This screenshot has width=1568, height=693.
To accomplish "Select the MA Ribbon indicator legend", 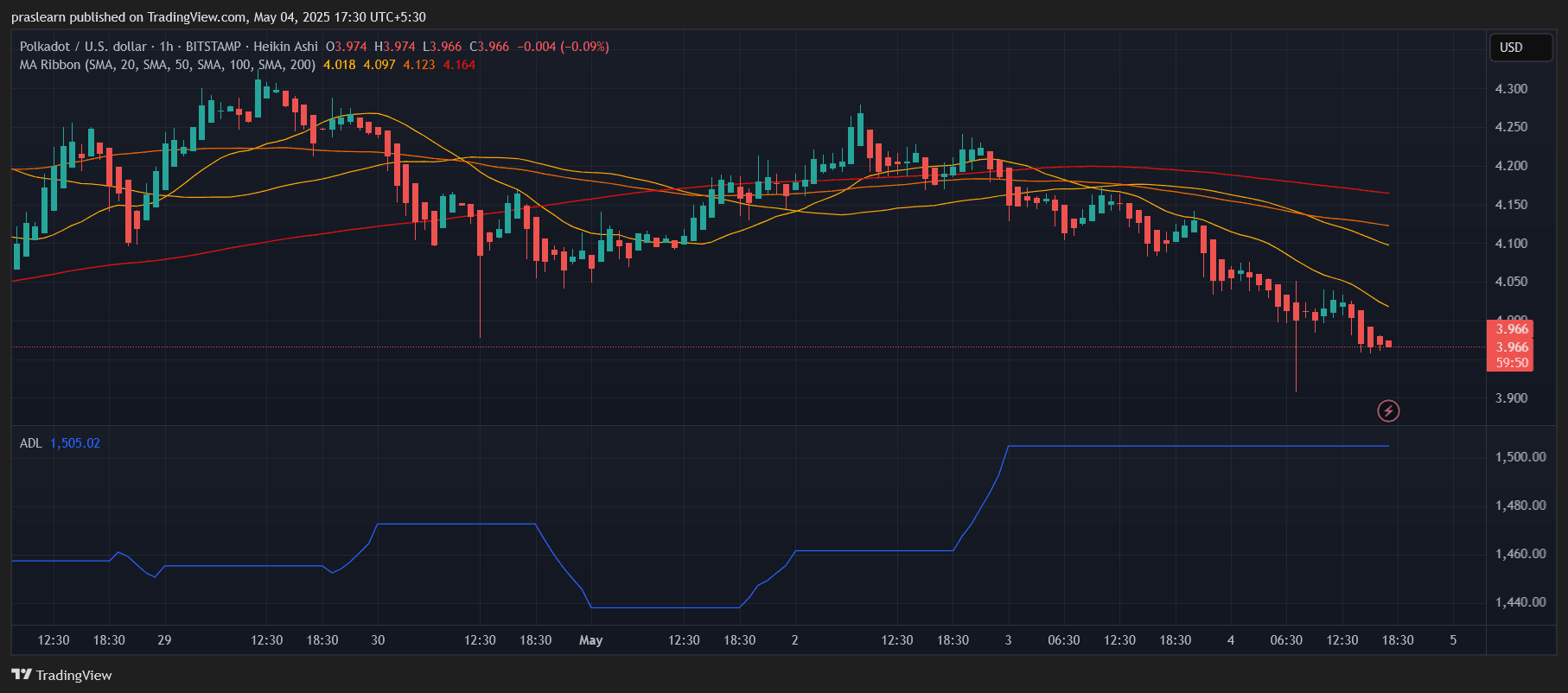I will pyautogui.click(x=167, y=65).
